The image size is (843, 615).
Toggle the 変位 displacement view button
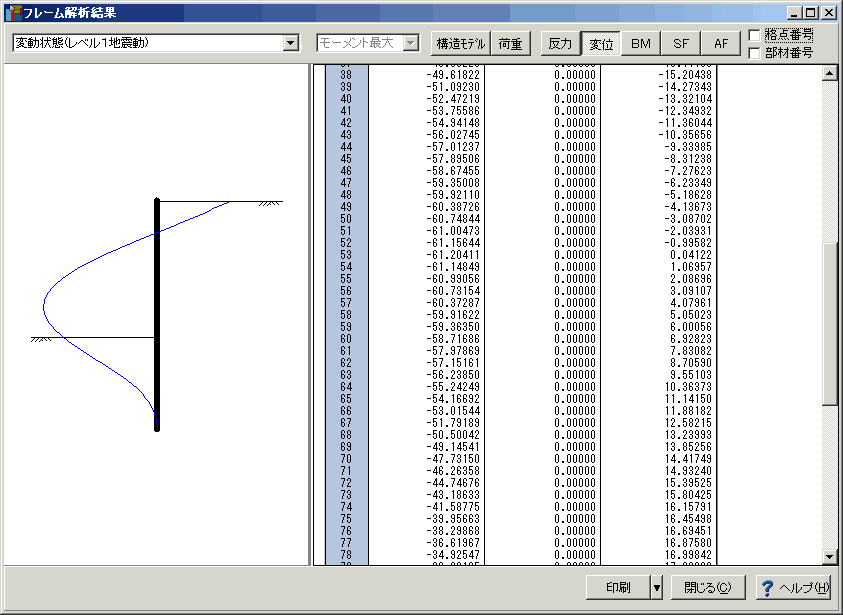(x=600, y=44)
